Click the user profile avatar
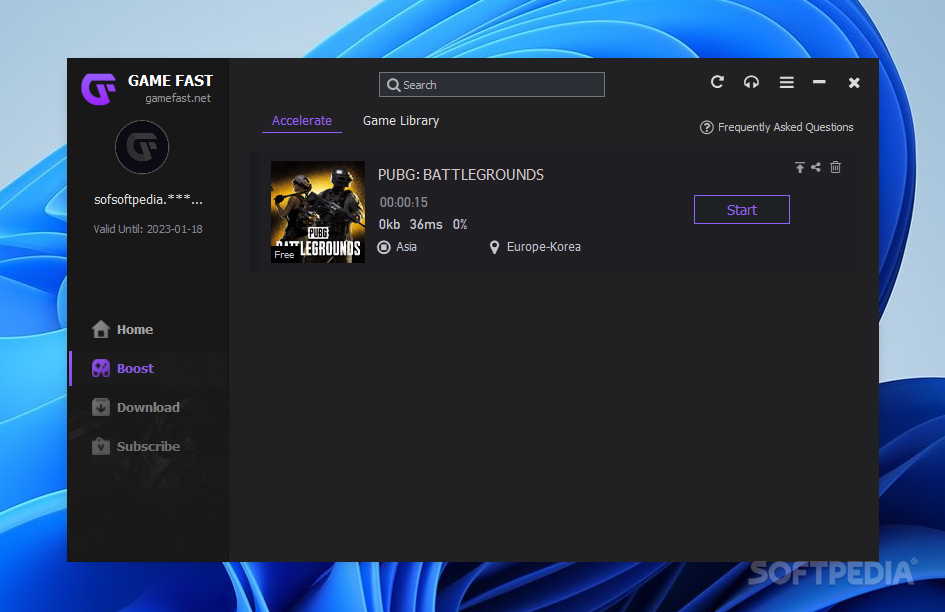This screenshot has width=945, height=612. 142,147
